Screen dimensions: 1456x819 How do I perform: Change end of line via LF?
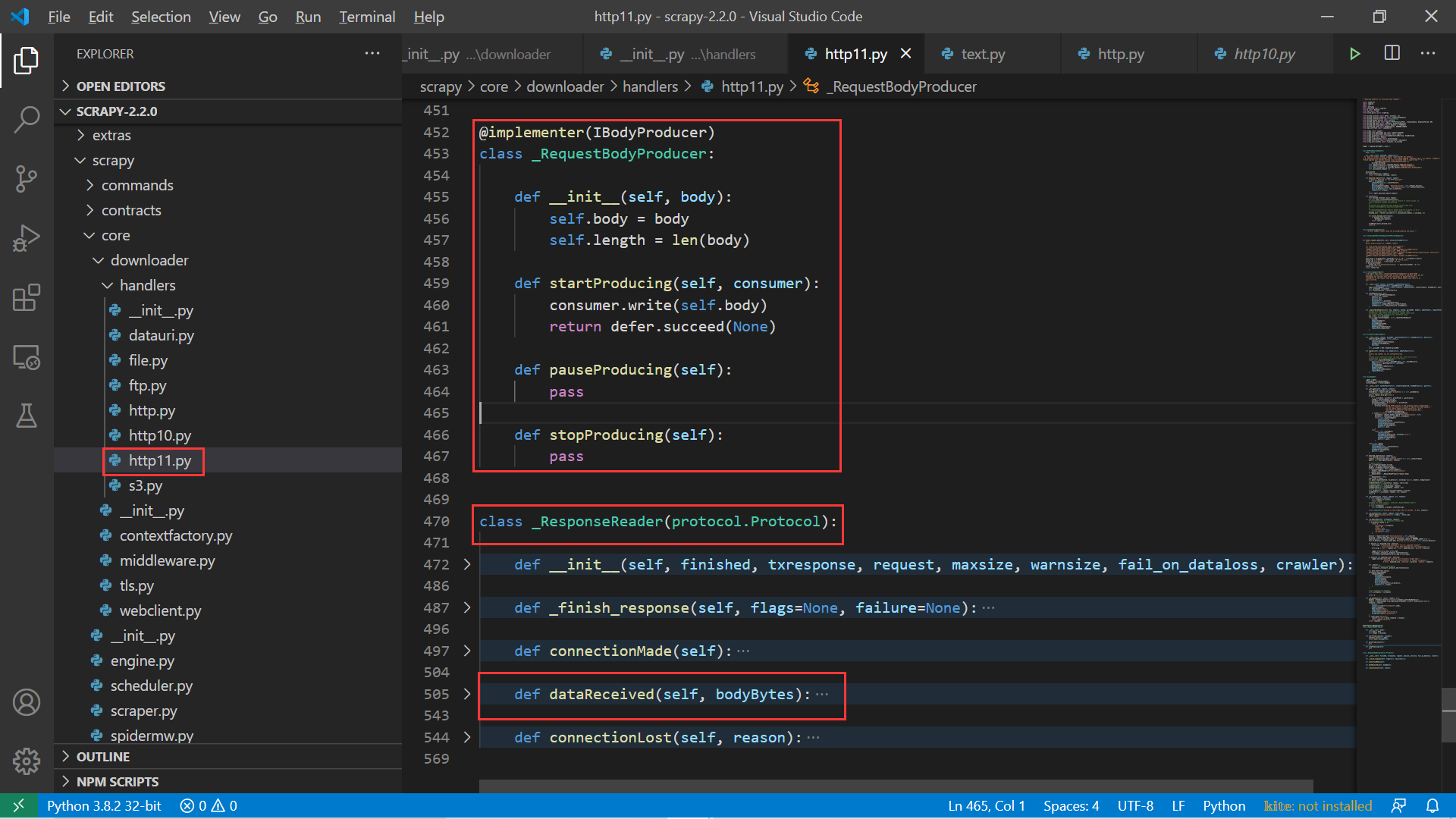pos(1178,805)
